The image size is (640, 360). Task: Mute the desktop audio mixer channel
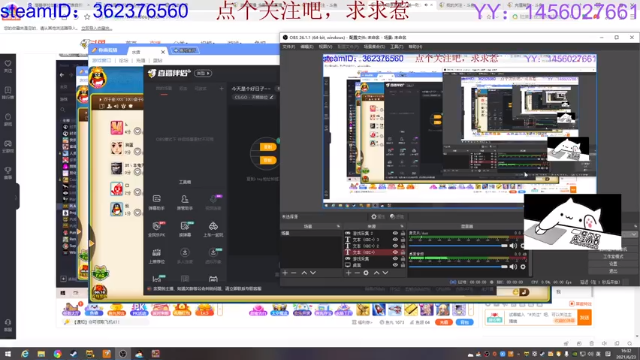coord(513,267)
